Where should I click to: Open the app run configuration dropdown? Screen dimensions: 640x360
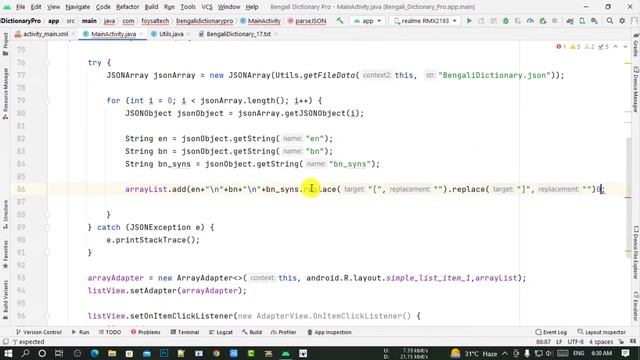[x=367, y=20]
